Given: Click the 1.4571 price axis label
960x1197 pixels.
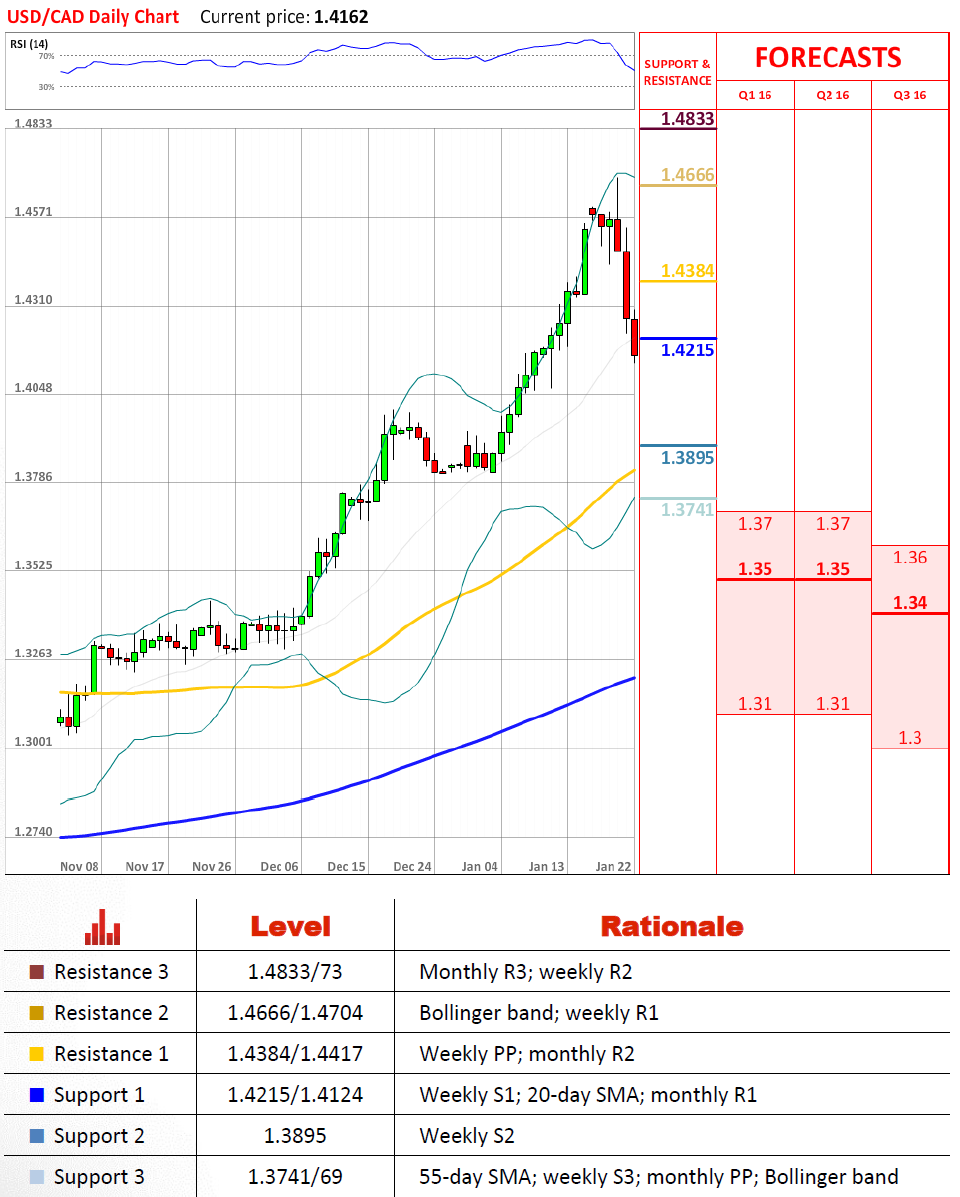Looking at the screenshot, I should pos(34,212).
